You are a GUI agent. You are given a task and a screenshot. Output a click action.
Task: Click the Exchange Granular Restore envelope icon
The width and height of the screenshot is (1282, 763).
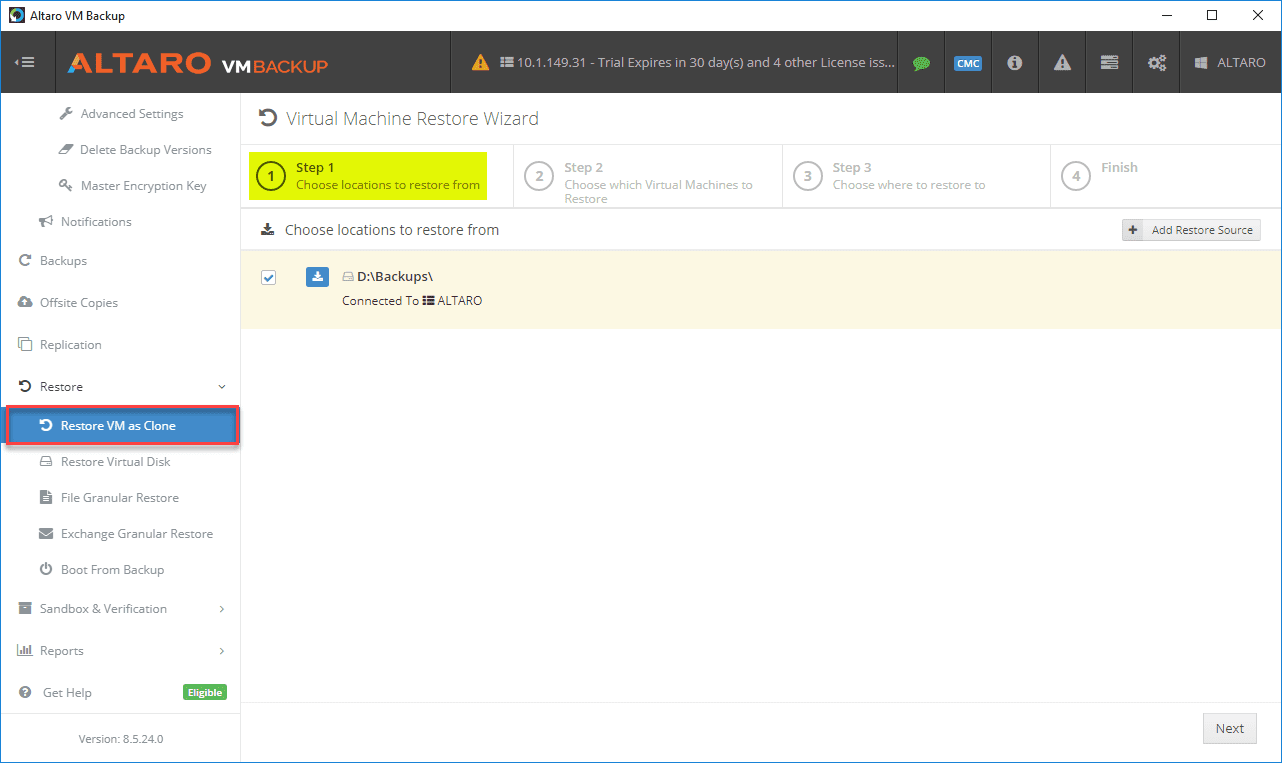pos(46,534)
